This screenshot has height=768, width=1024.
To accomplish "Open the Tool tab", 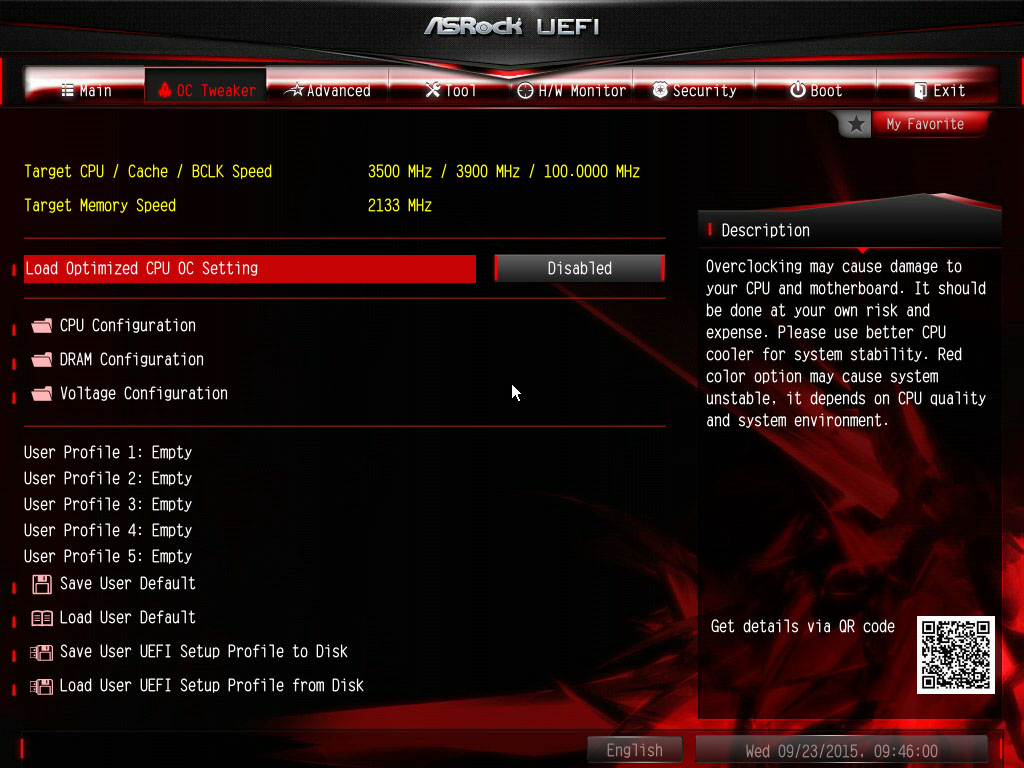I will (x=450, y=90).
